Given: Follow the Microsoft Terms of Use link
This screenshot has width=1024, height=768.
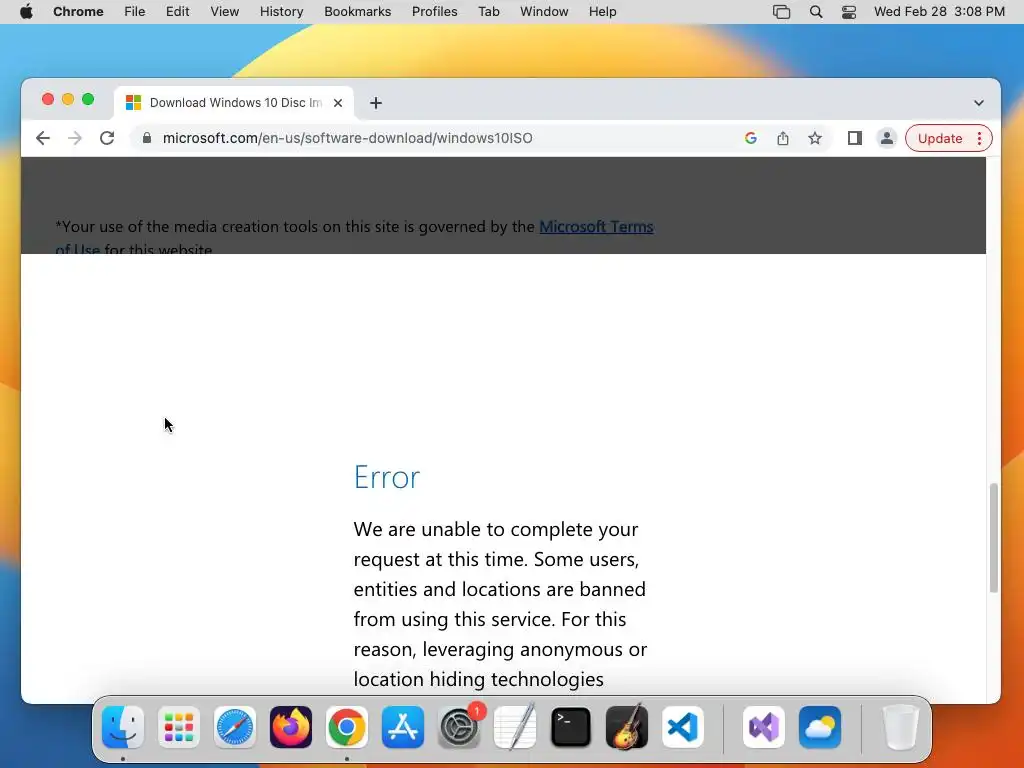Looking at the screenshot, I should tap(596, 227).
